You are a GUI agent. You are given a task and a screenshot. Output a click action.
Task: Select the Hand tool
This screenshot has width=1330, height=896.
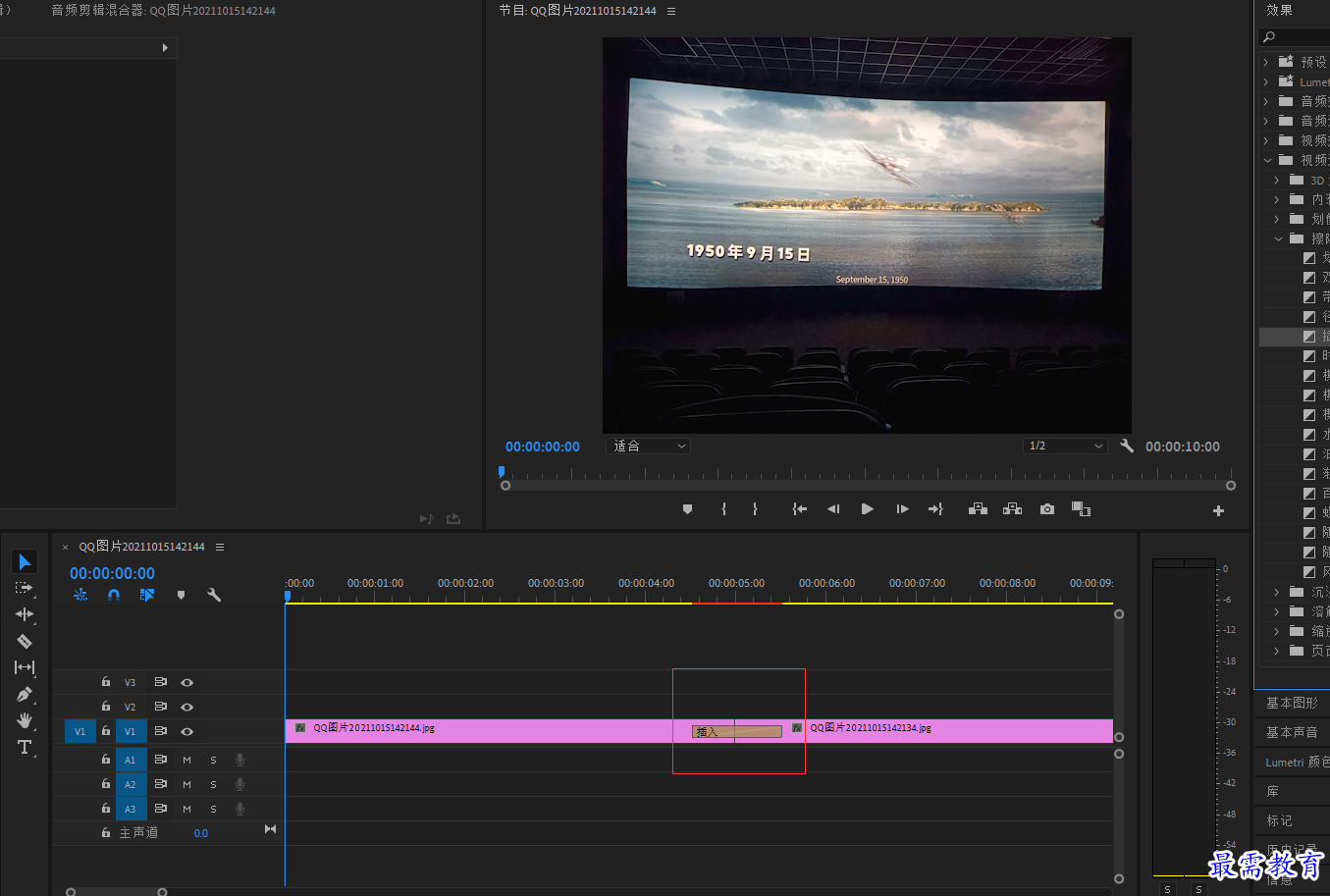click(25, 720)
